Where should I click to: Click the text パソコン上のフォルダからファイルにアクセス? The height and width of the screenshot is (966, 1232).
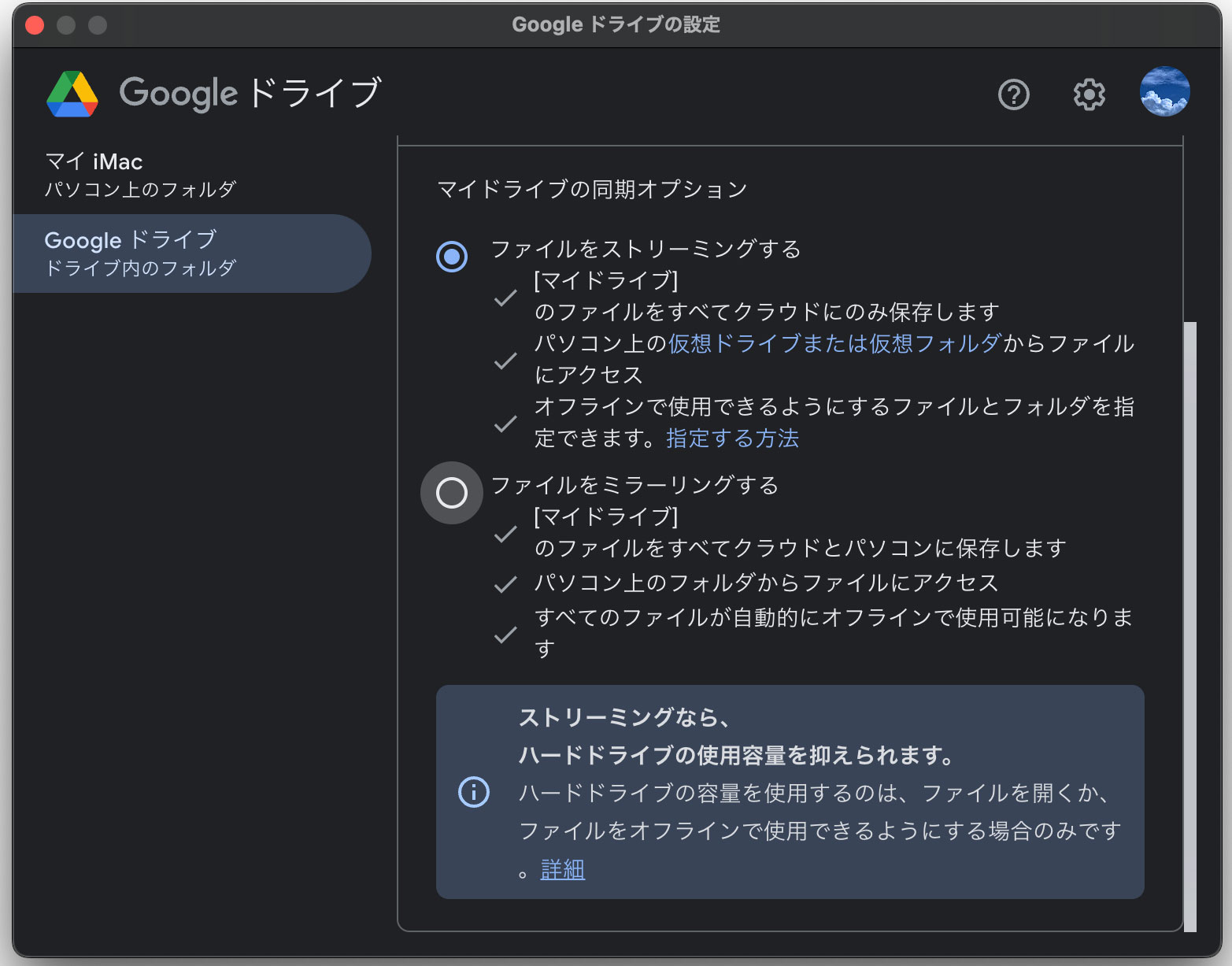click(x=766, y=583)
